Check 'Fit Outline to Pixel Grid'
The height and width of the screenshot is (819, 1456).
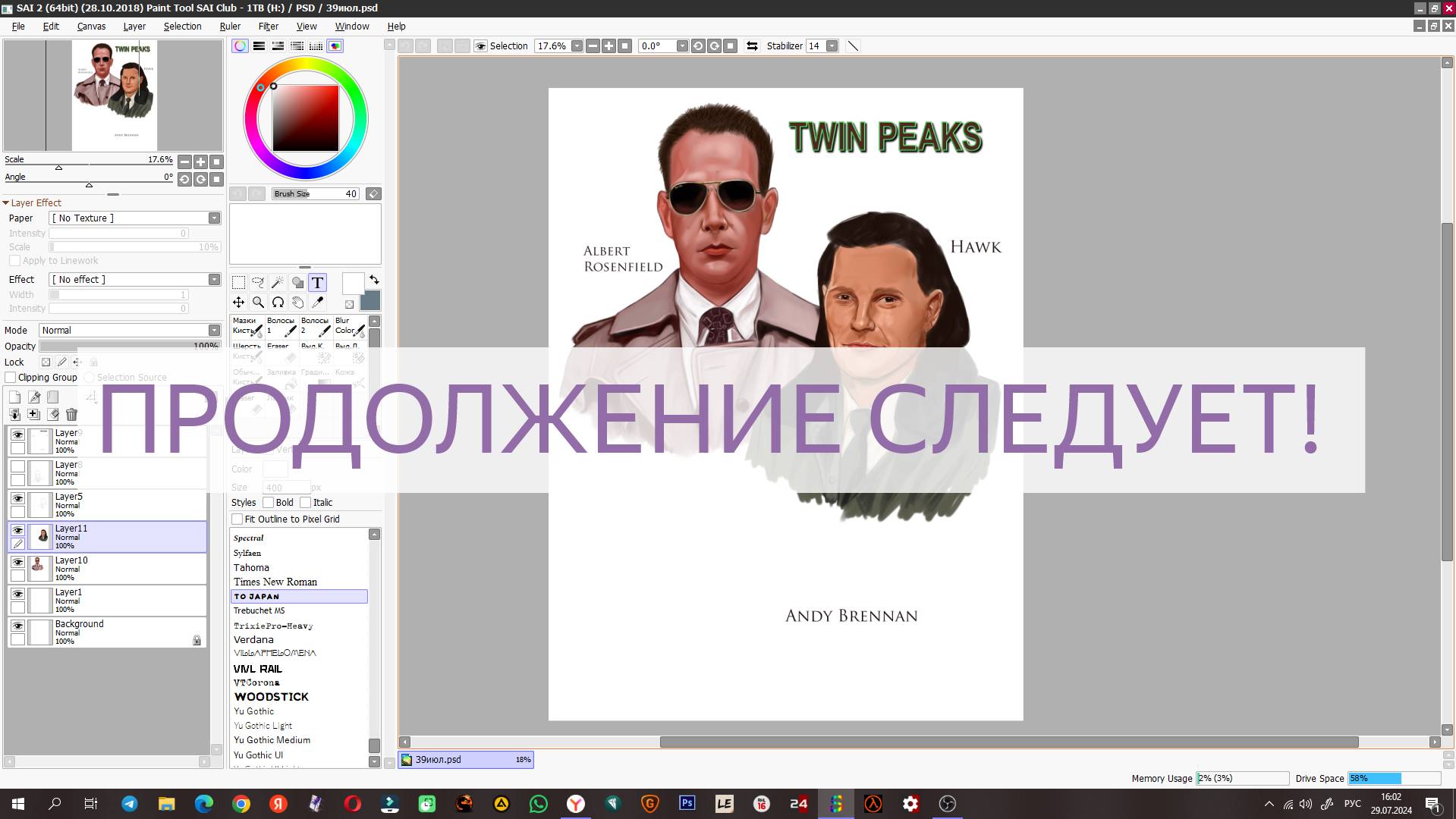[x=237, y=519]
